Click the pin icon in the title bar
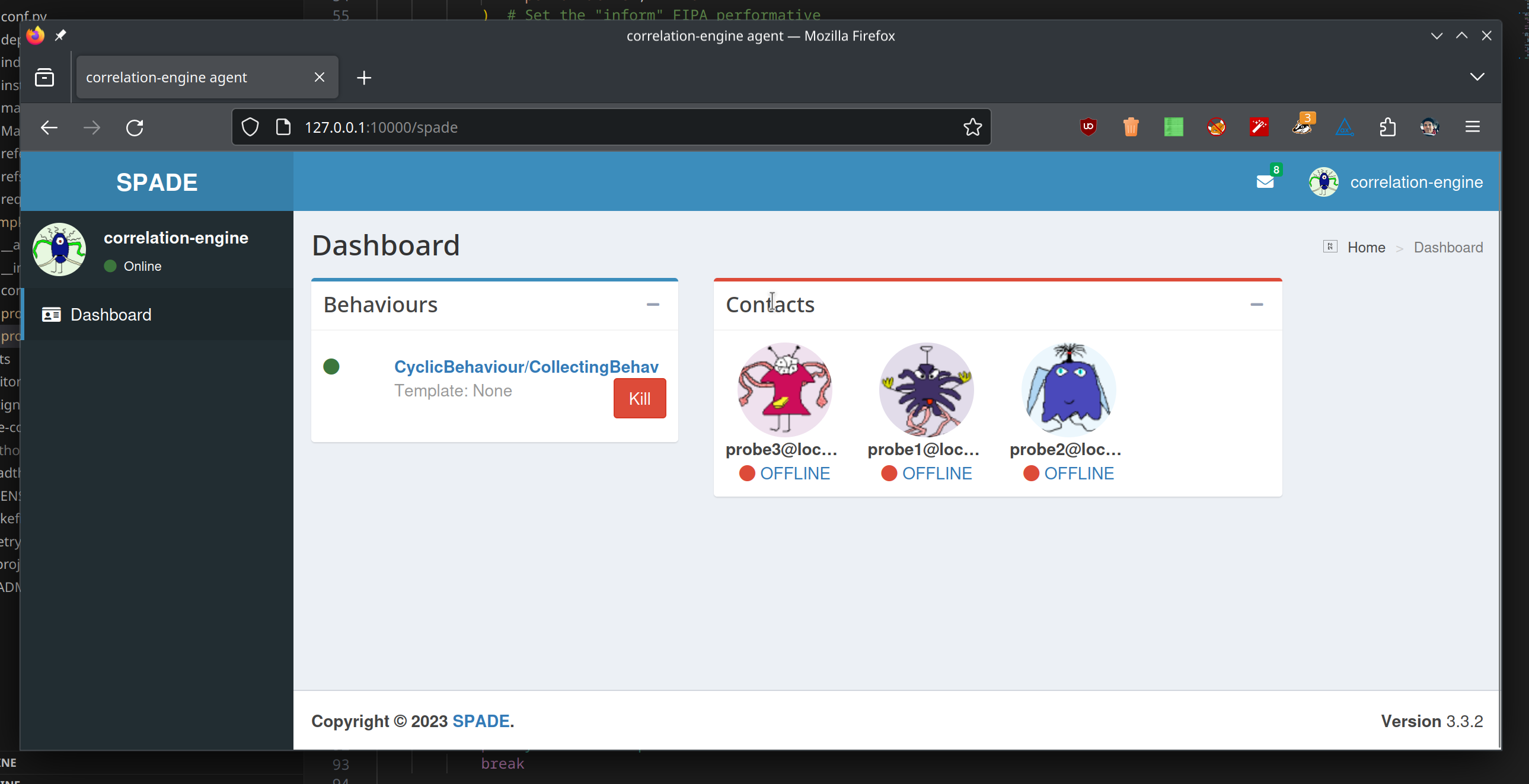The width and height of the screenshot is (1529, 784). [x=60, y=36]
